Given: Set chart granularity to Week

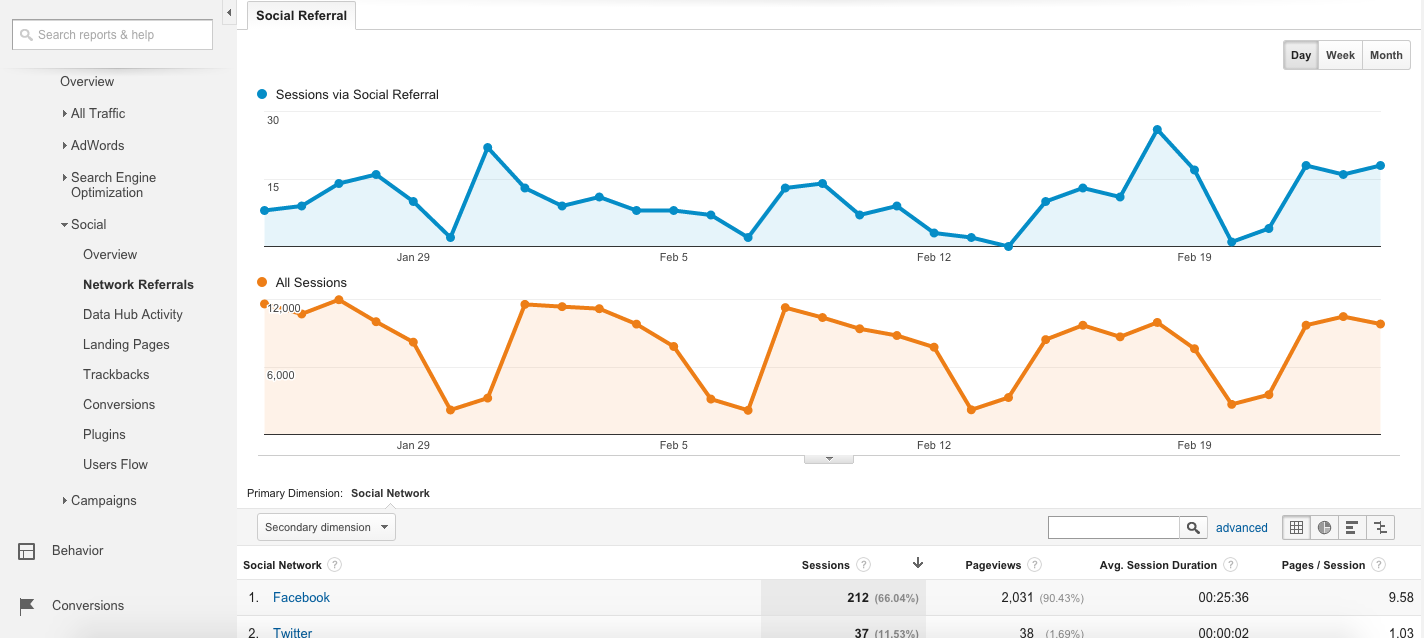Looking at the screenshot, I should click(1340, 55).
